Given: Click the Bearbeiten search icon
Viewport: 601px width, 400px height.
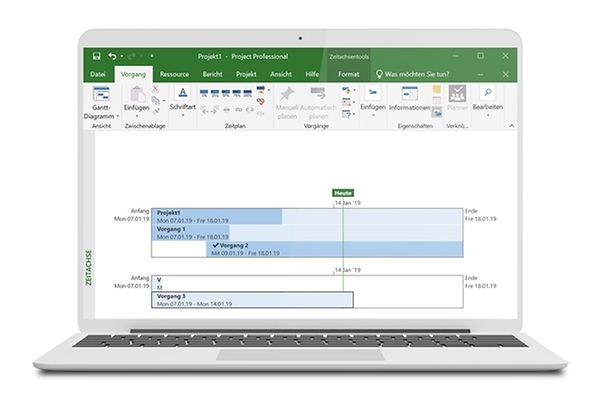Looking at the screenshot, I should point(487,92).
